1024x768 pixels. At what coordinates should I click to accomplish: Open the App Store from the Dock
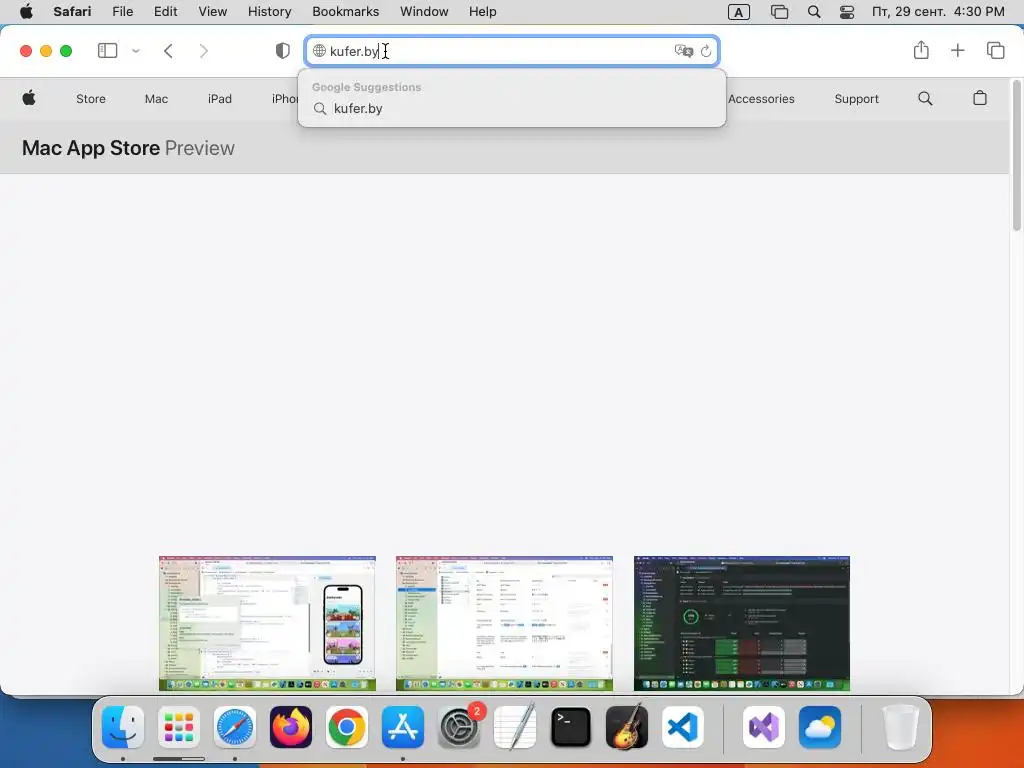[403, 727]
